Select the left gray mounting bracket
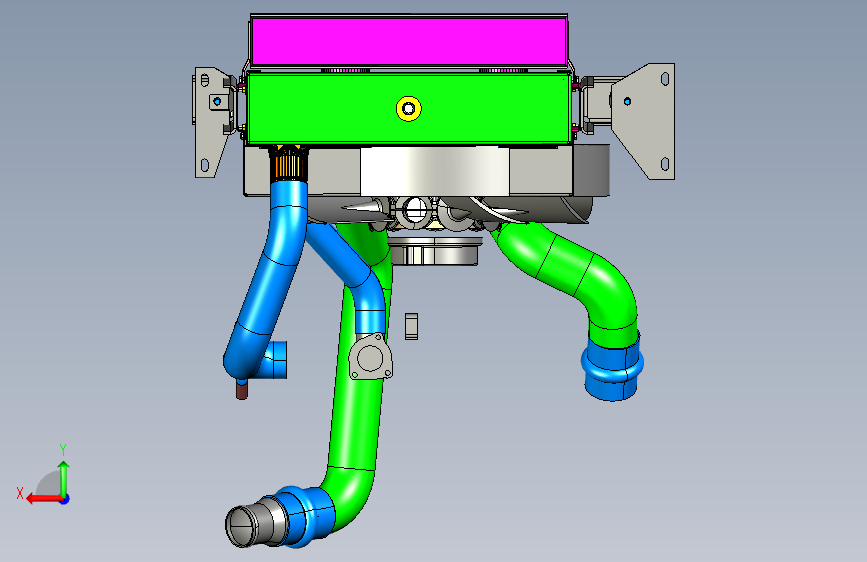This screenshot has height=562, width=867. click(x=213, y=122)
